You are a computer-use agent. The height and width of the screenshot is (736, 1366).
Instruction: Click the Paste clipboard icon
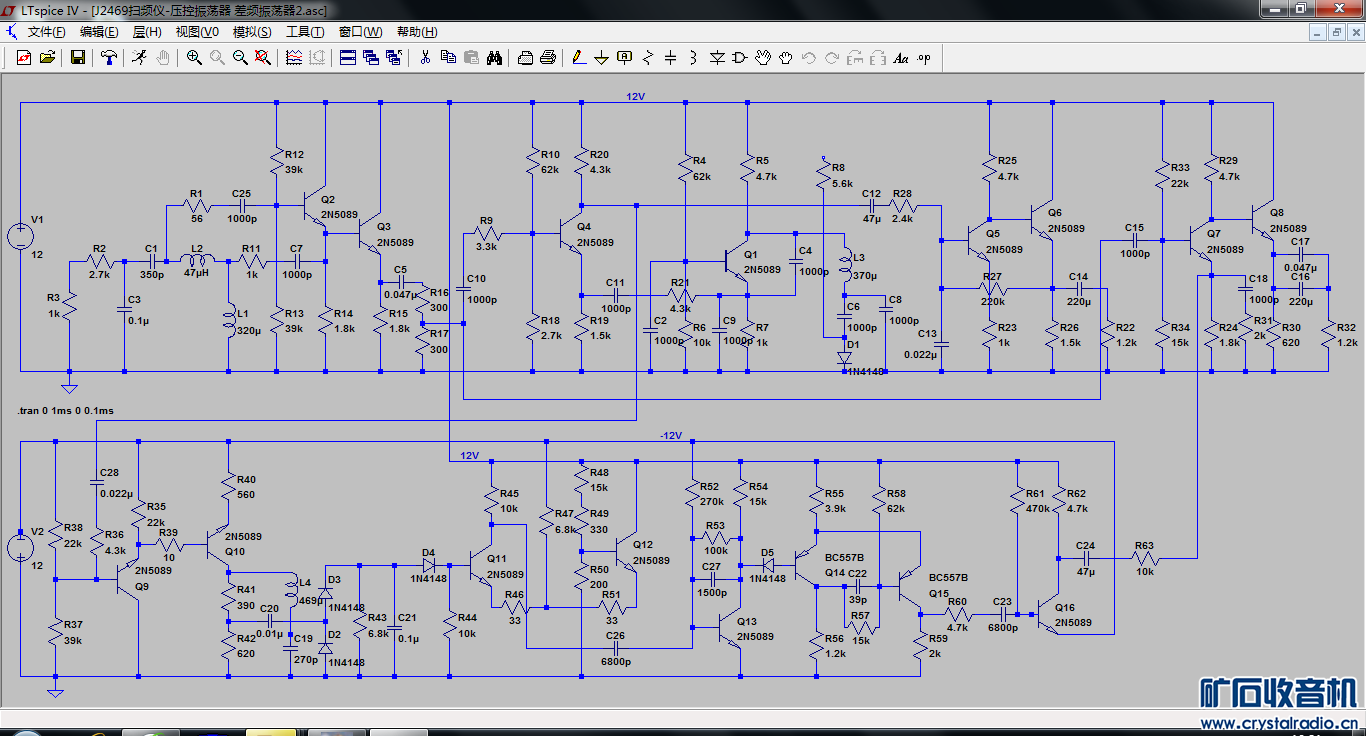click(x=471, y=58)
